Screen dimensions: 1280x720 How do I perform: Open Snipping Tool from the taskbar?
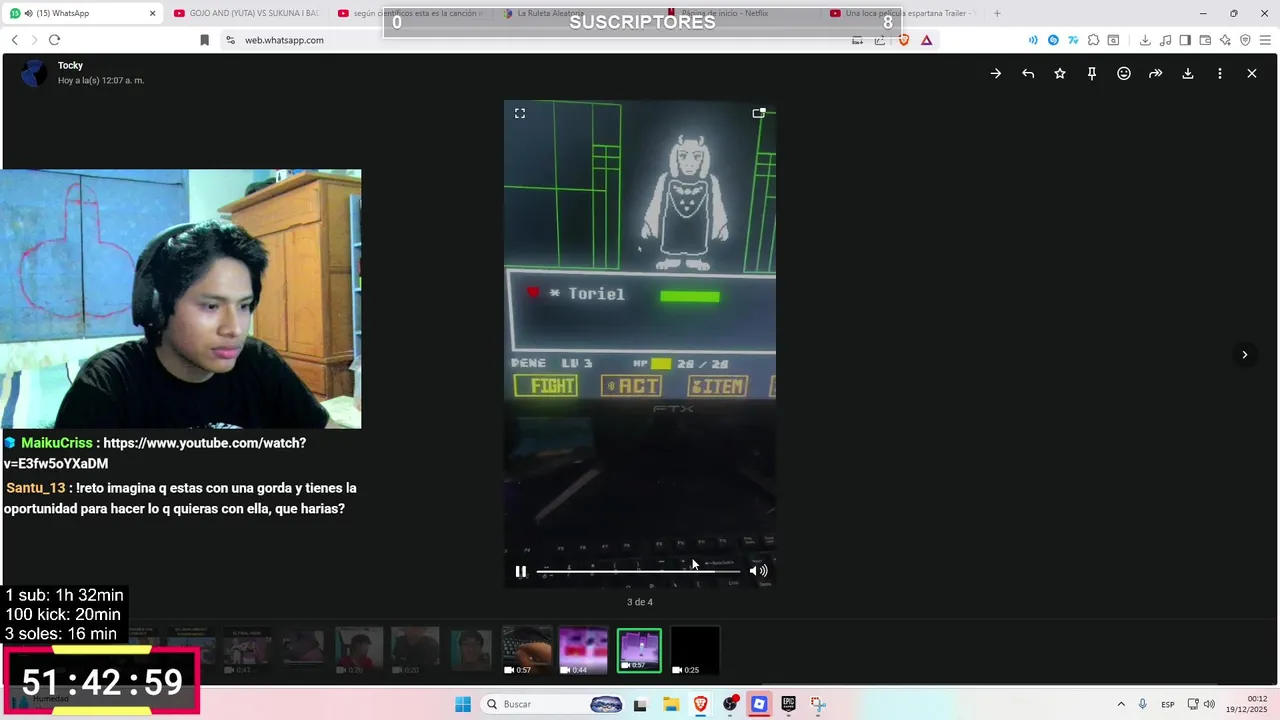pos(818,704)
